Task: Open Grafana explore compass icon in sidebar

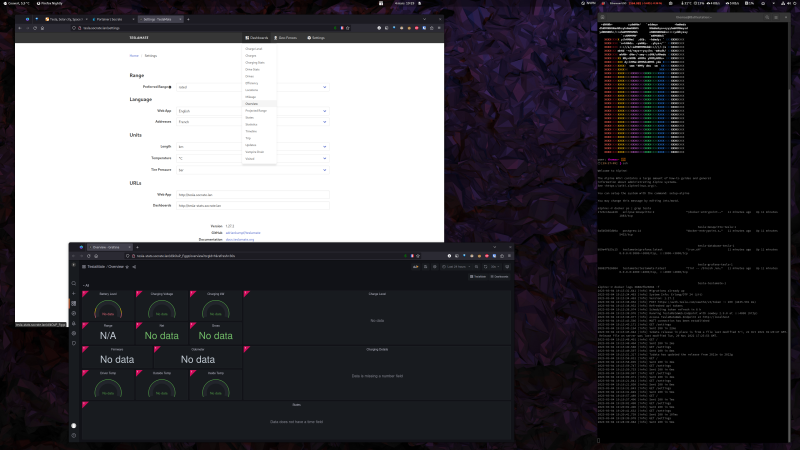Action: 73,313
